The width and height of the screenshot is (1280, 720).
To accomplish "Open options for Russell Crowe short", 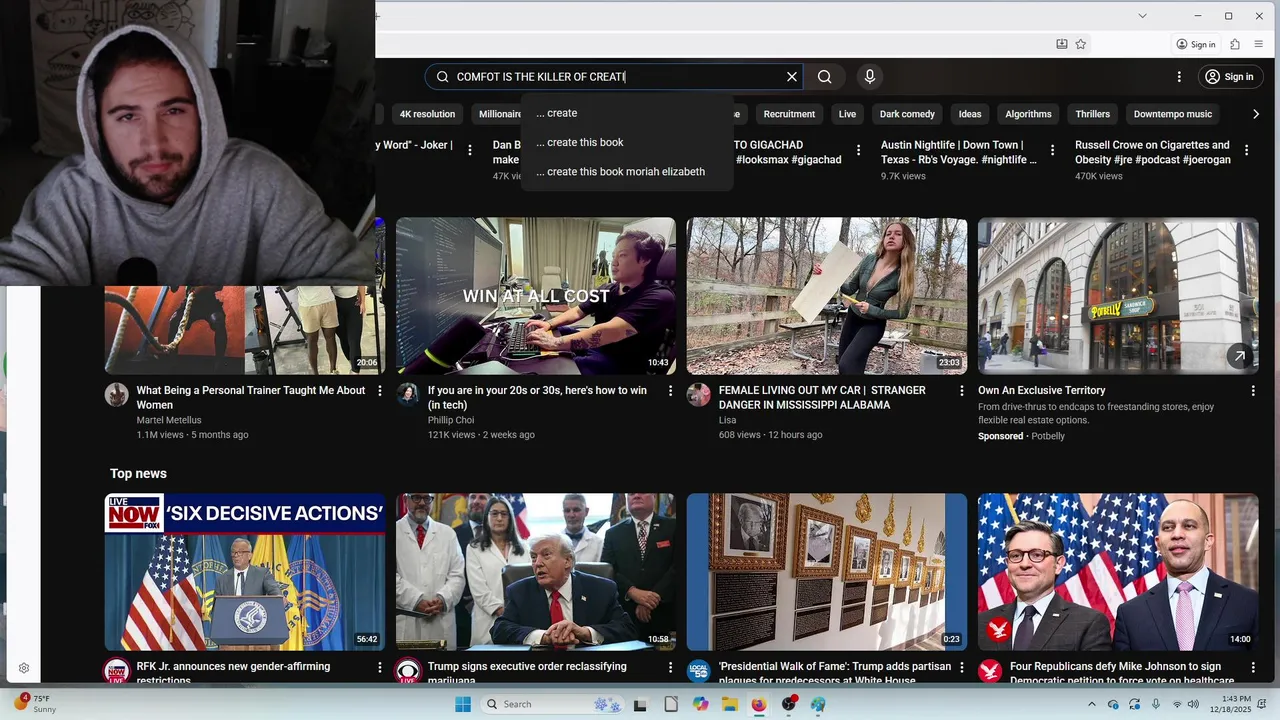I will 1246,151.
